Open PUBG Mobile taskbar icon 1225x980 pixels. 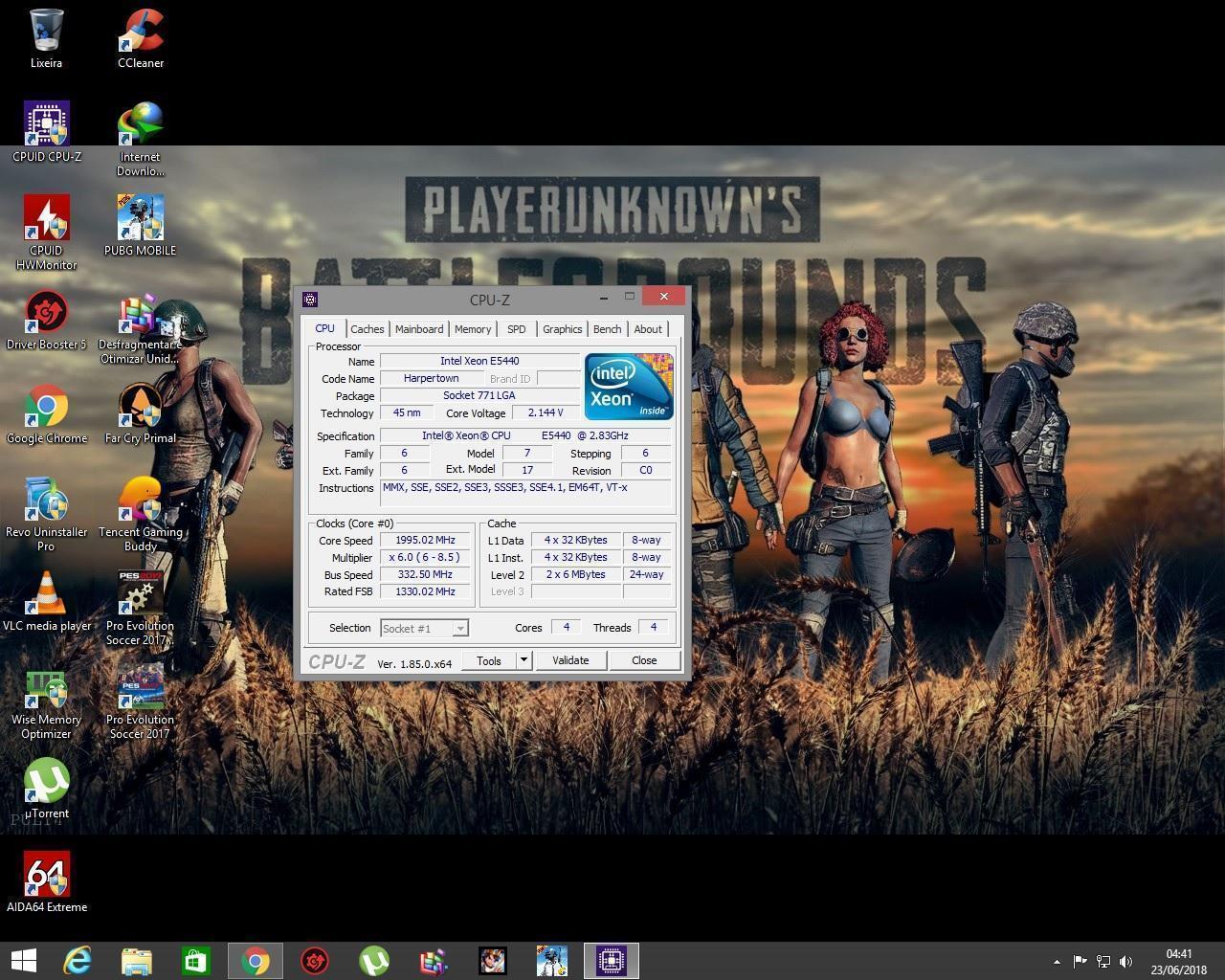click(552, 960)
